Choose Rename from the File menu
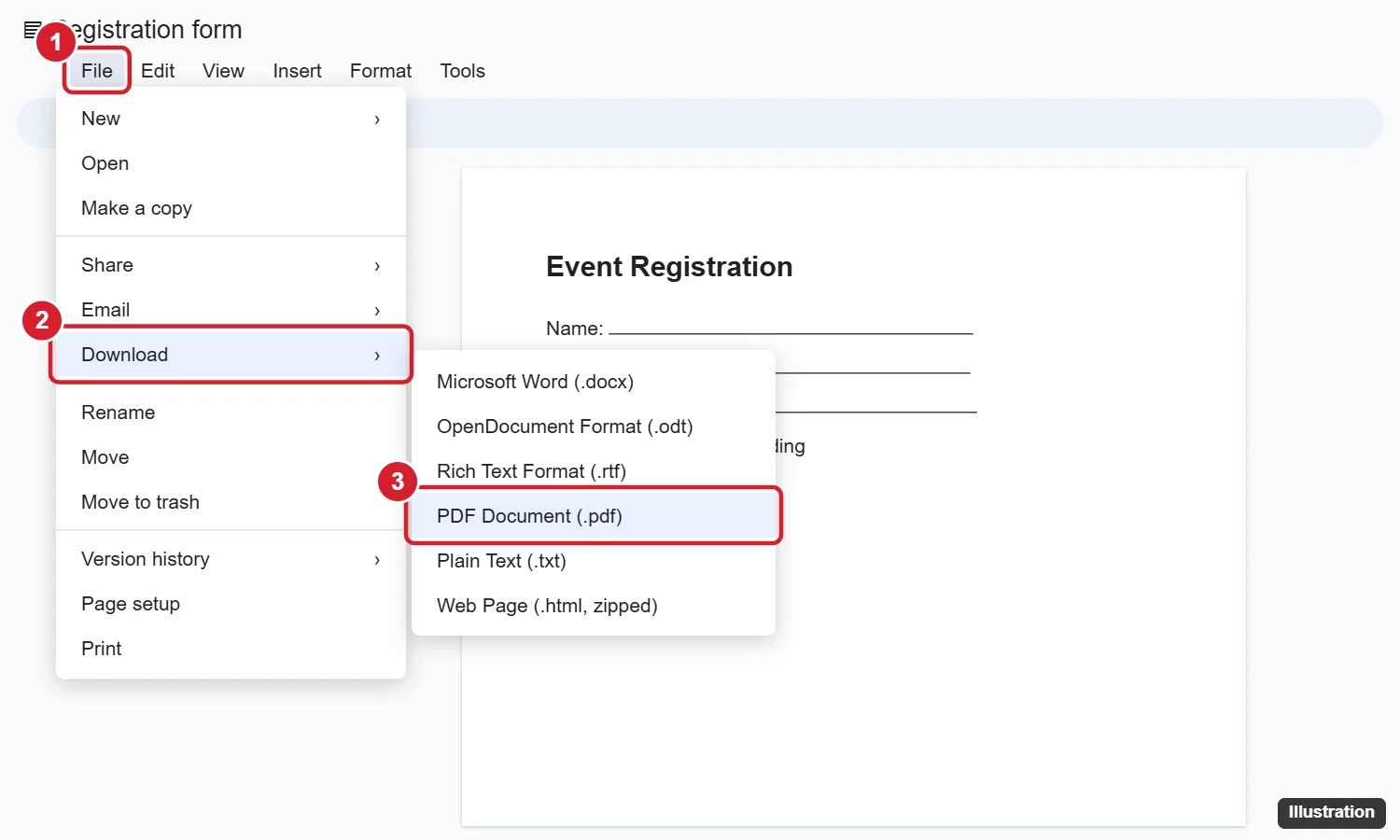1400x840 pixels. (x=231, y=413)
